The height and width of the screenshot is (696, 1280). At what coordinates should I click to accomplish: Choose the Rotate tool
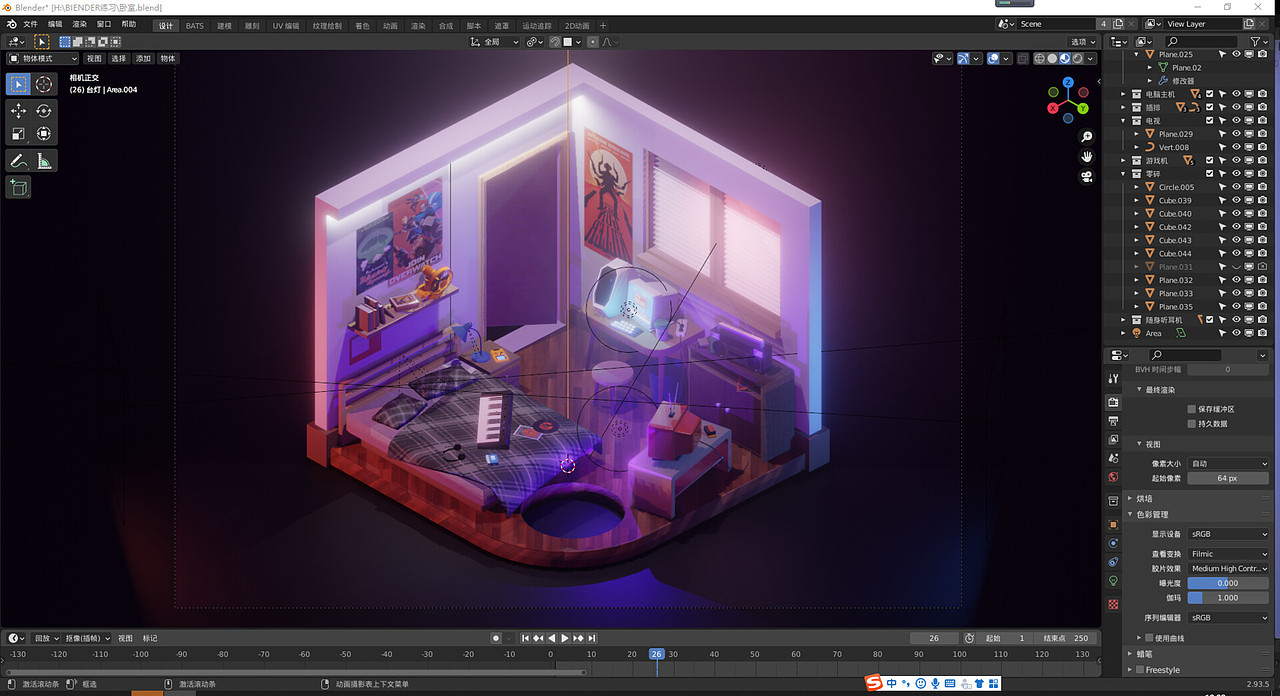coord(44,111)
